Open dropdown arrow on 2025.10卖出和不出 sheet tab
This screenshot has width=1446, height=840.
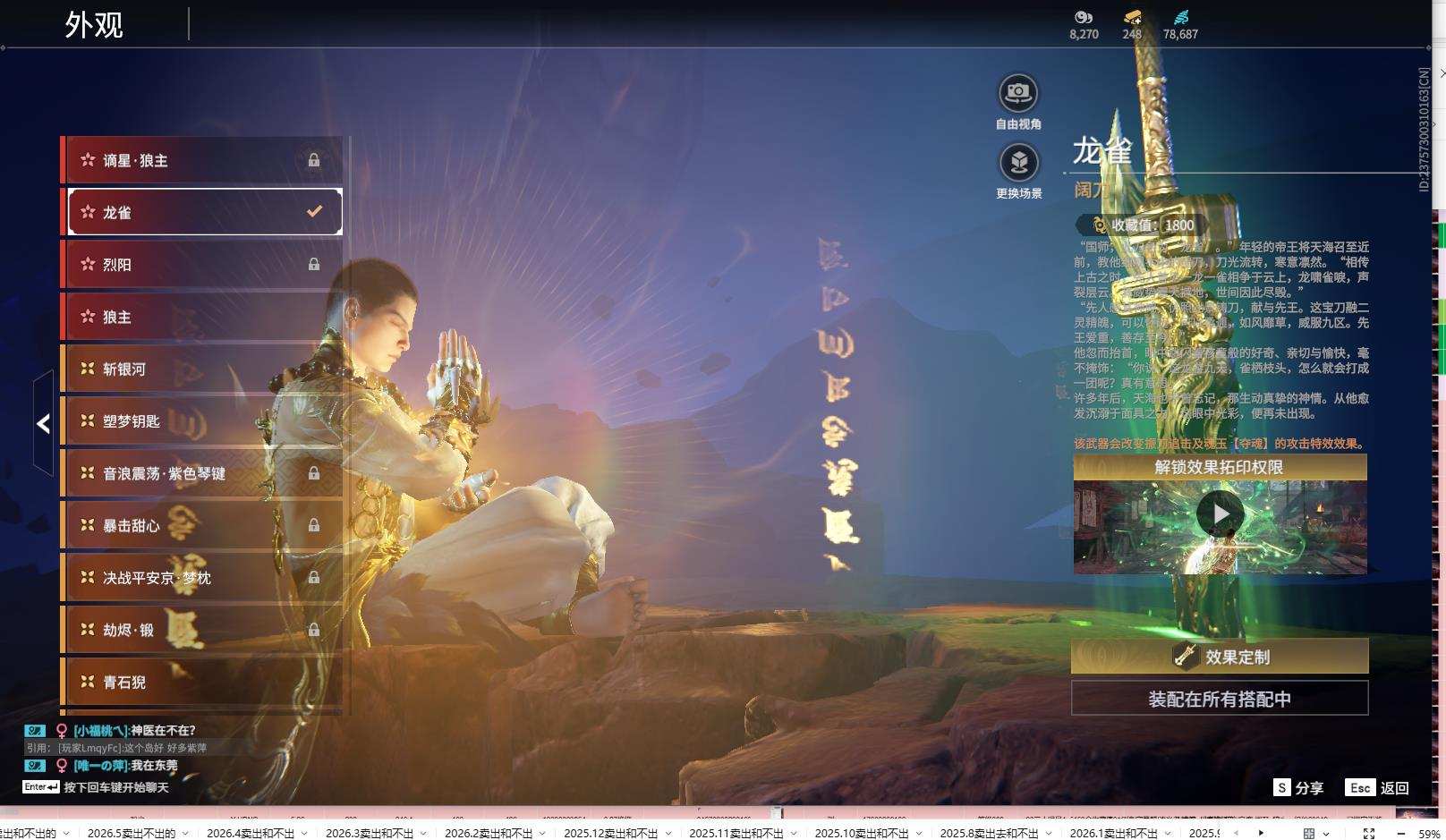918,833
